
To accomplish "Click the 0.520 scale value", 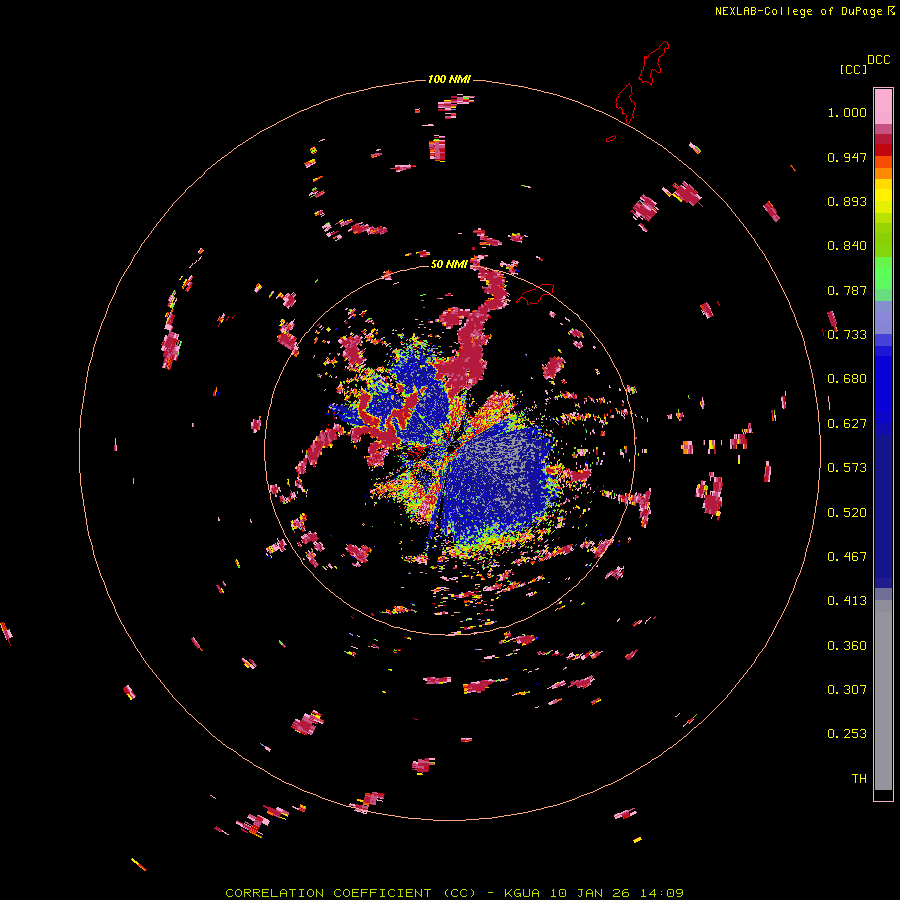I will [x=847, y=513].
